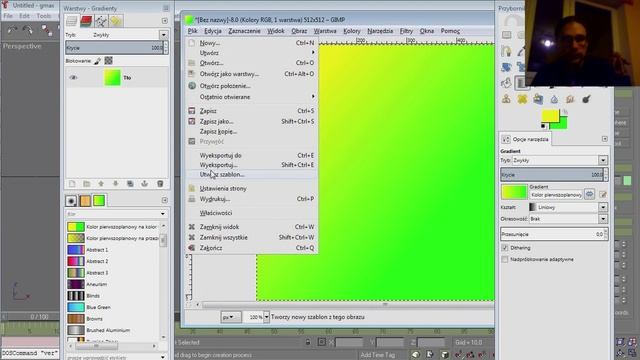
Task: Toggle the reverse gradient arrow button
Action: (589, 194)
